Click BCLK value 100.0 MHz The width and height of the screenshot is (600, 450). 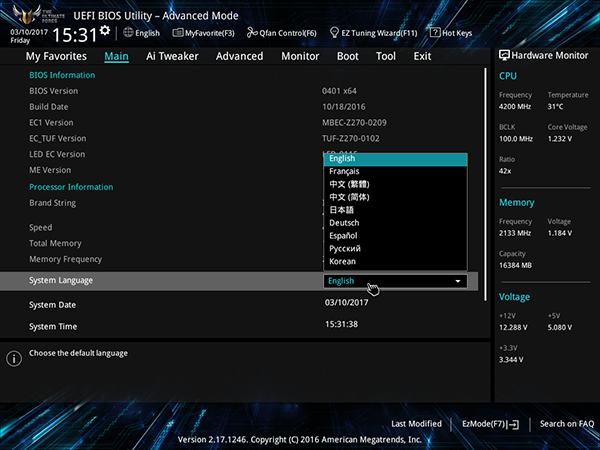click(515, 139)
